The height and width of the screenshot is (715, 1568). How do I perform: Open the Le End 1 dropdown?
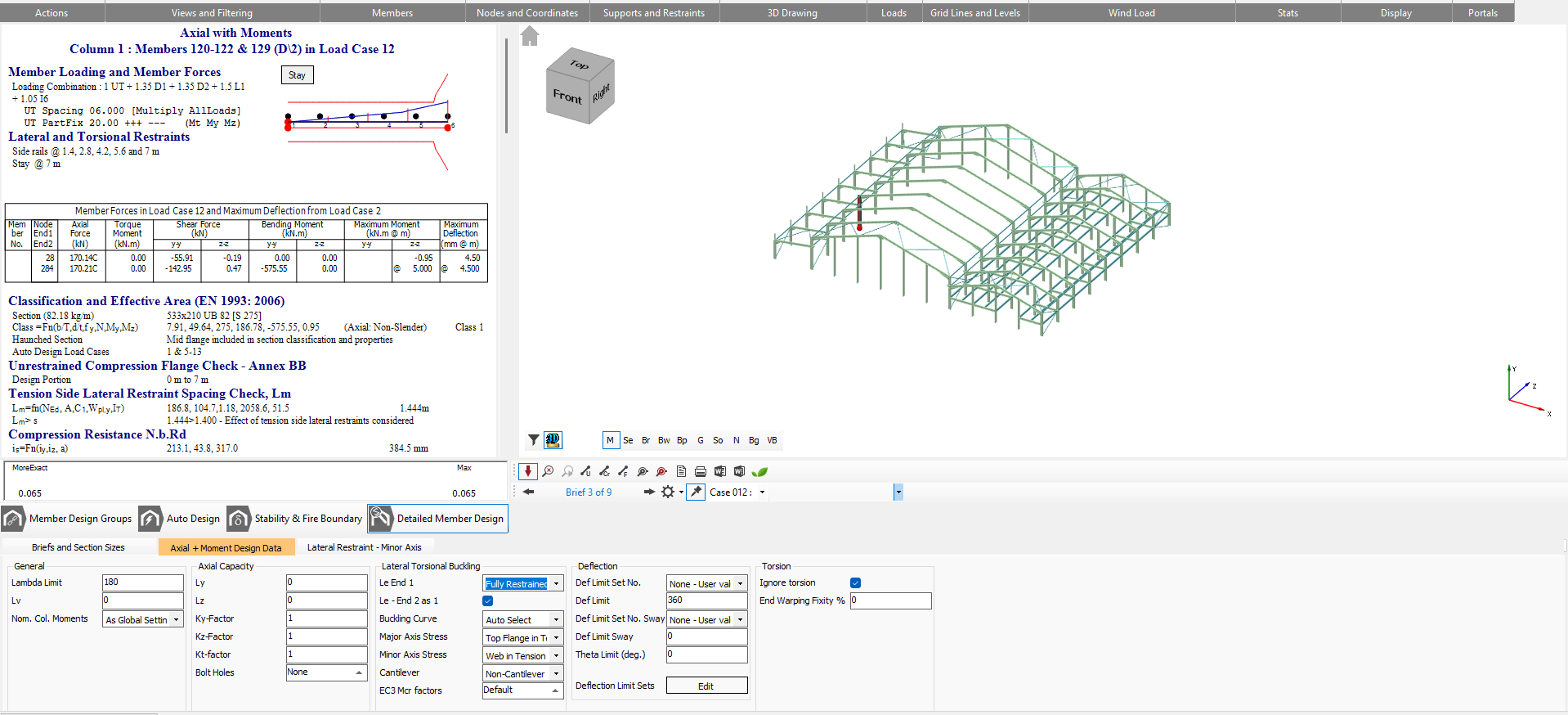click(x=556, y=584)
